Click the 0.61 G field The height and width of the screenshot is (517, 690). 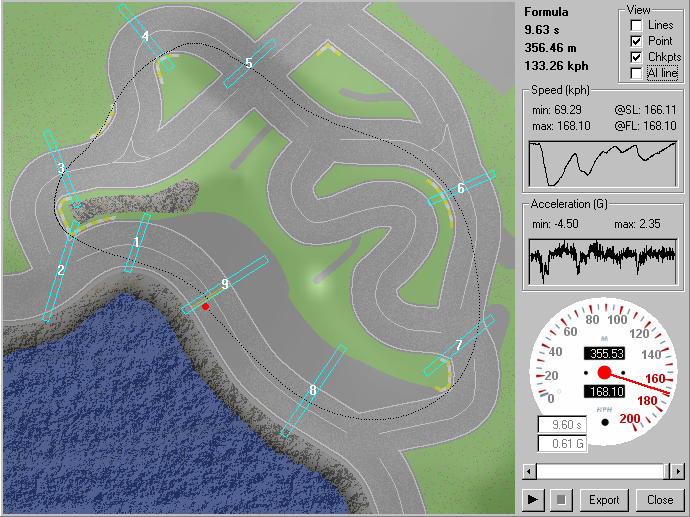click(x=562, y=444)
